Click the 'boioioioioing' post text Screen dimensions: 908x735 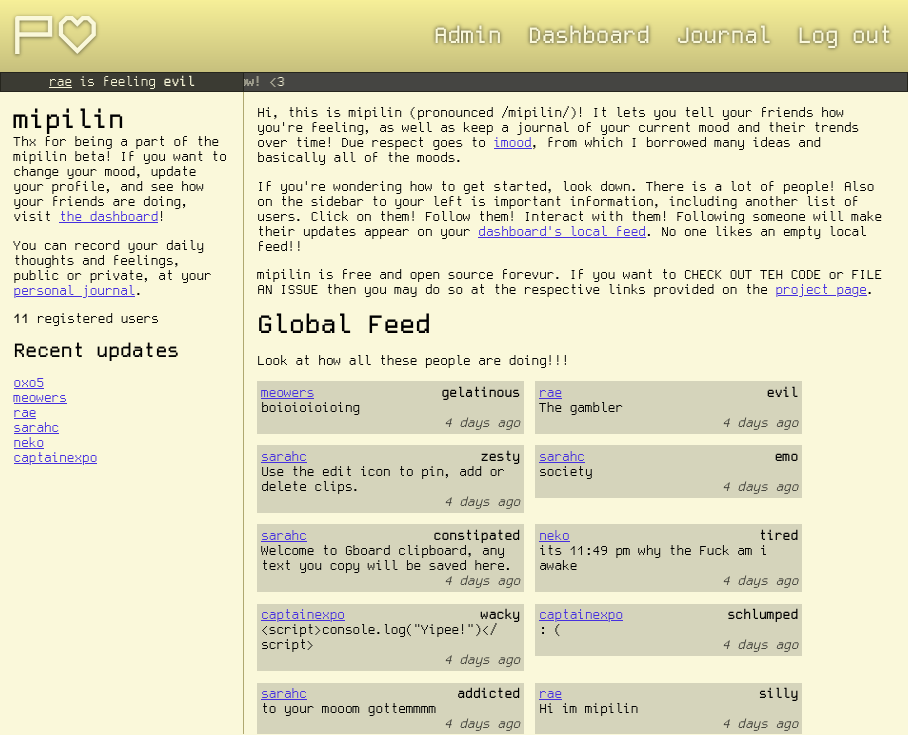[310, 408]
